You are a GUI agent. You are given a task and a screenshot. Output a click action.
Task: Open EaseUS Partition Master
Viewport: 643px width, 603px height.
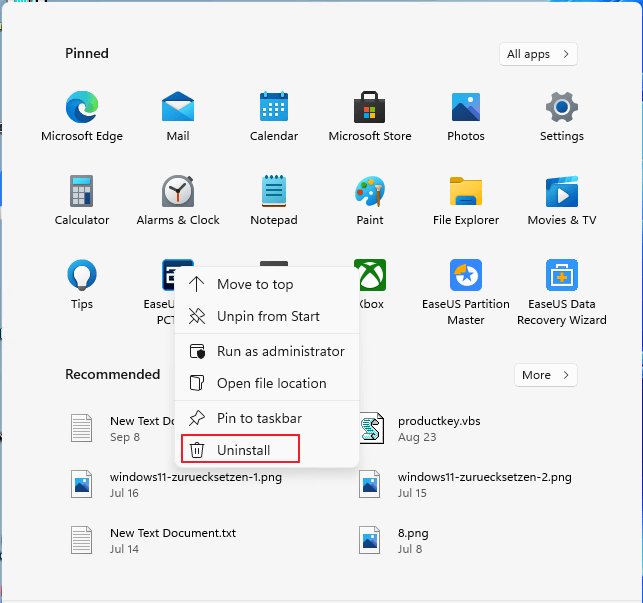click(x=466, y=276)
